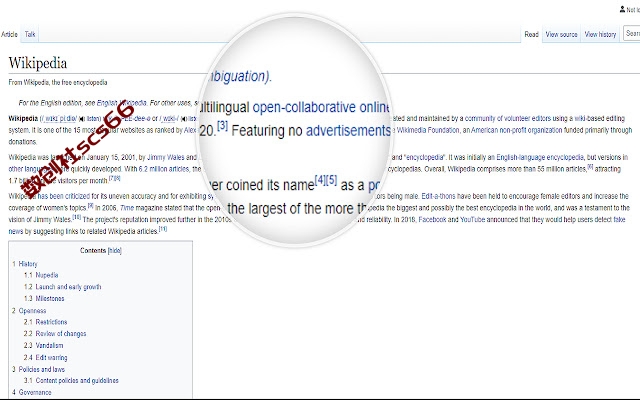Image resolution: width=640 pixels, height=400 pixels.
Task: Follow the 'fake news' link
Action: click(619, 220)
